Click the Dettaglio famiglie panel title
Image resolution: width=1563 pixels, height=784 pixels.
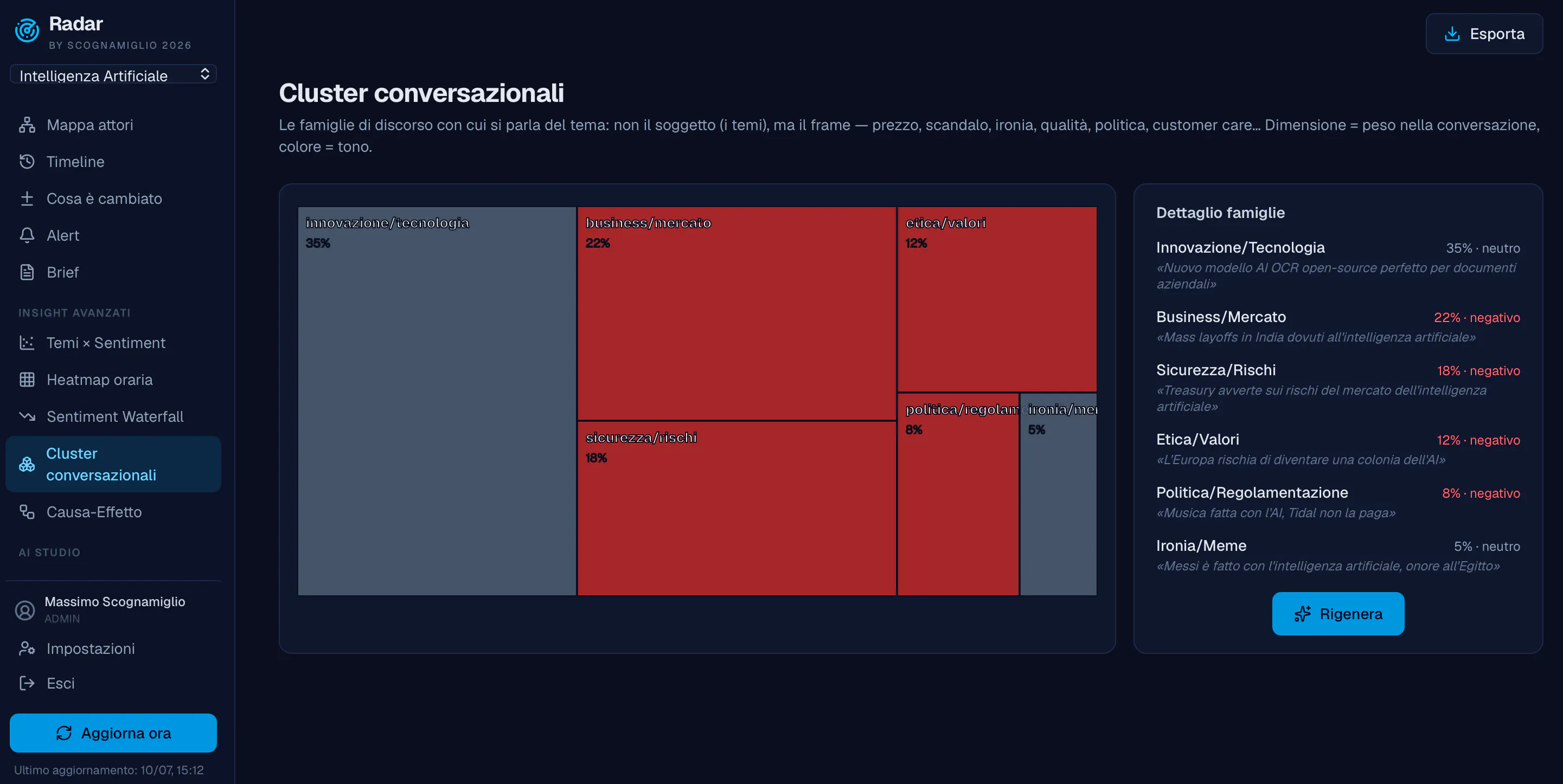tap(1220, 213)
